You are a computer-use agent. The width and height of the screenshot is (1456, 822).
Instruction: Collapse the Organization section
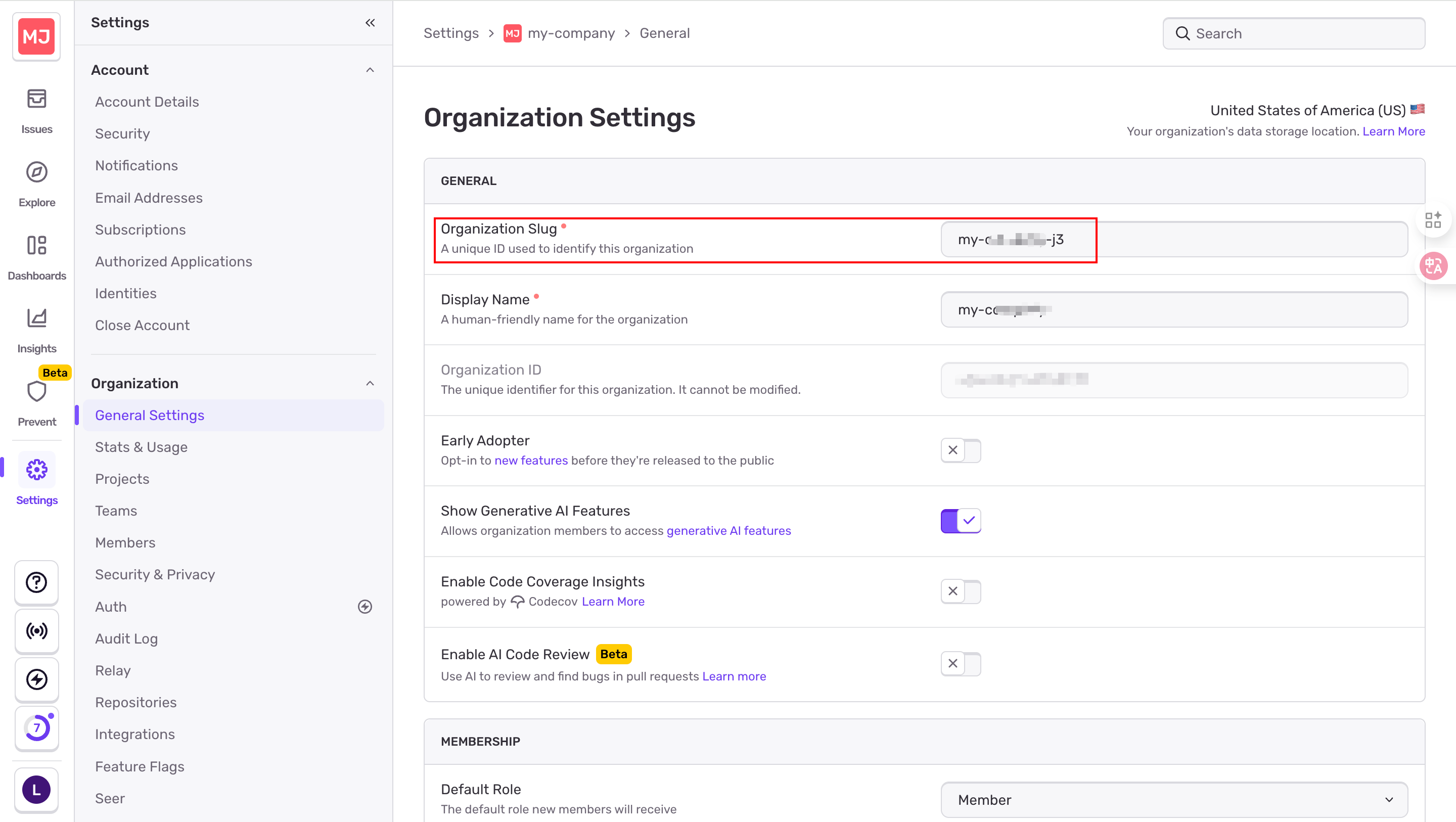pyautogui.click(x=370, y=383)
